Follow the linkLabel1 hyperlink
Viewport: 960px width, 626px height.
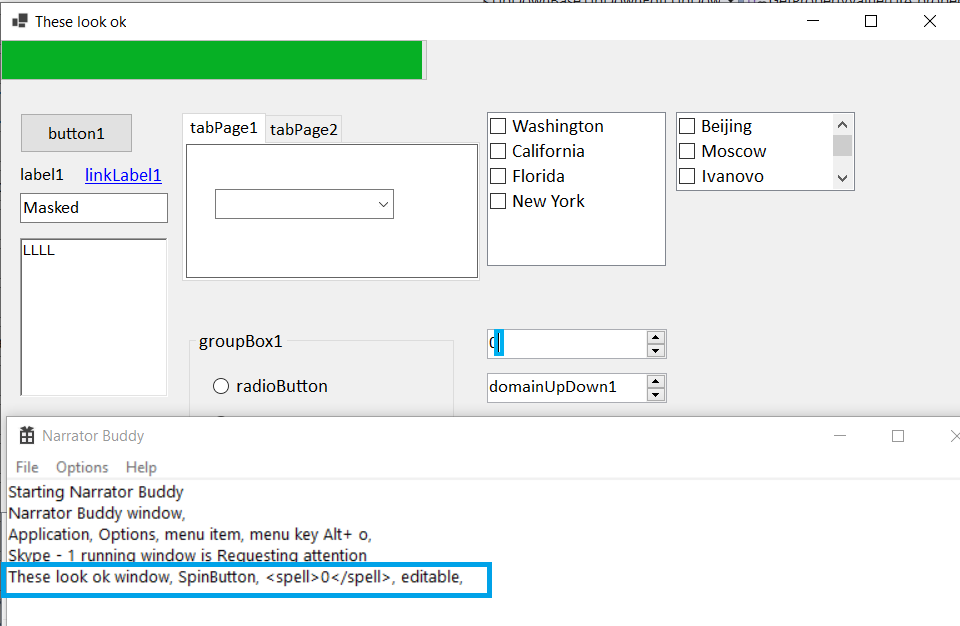click(x=122, y=175)
